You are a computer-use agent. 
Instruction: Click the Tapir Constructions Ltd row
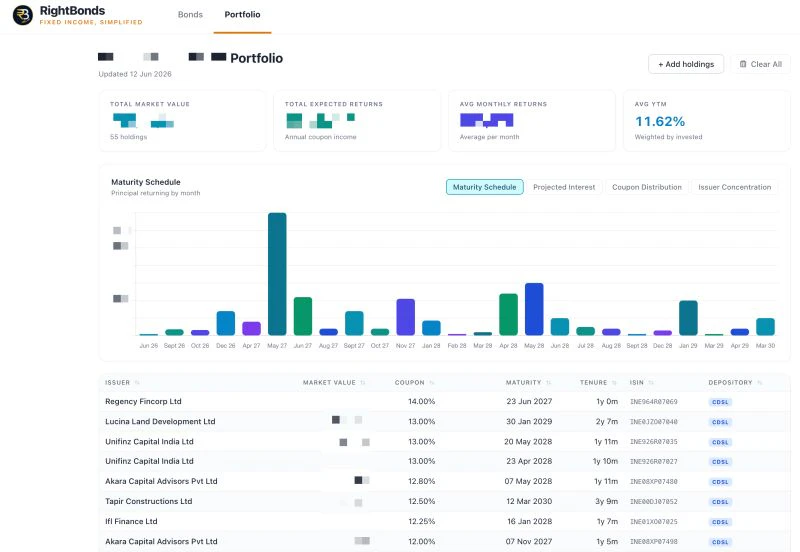coord(444,501)
